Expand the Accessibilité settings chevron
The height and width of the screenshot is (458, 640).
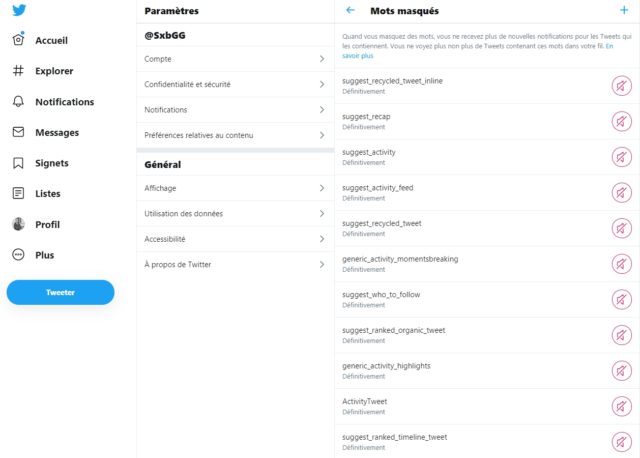[322, 239]
